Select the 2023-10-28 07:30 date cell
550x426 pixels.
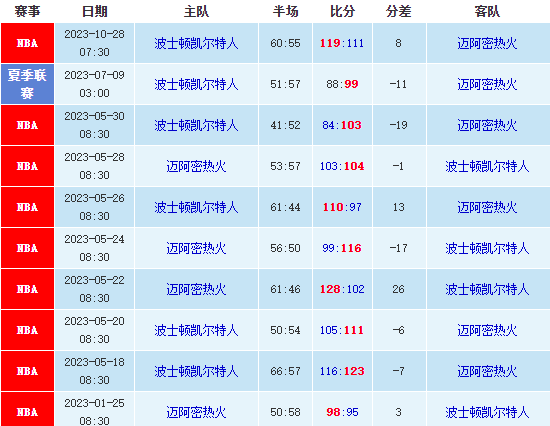point(94,43)
